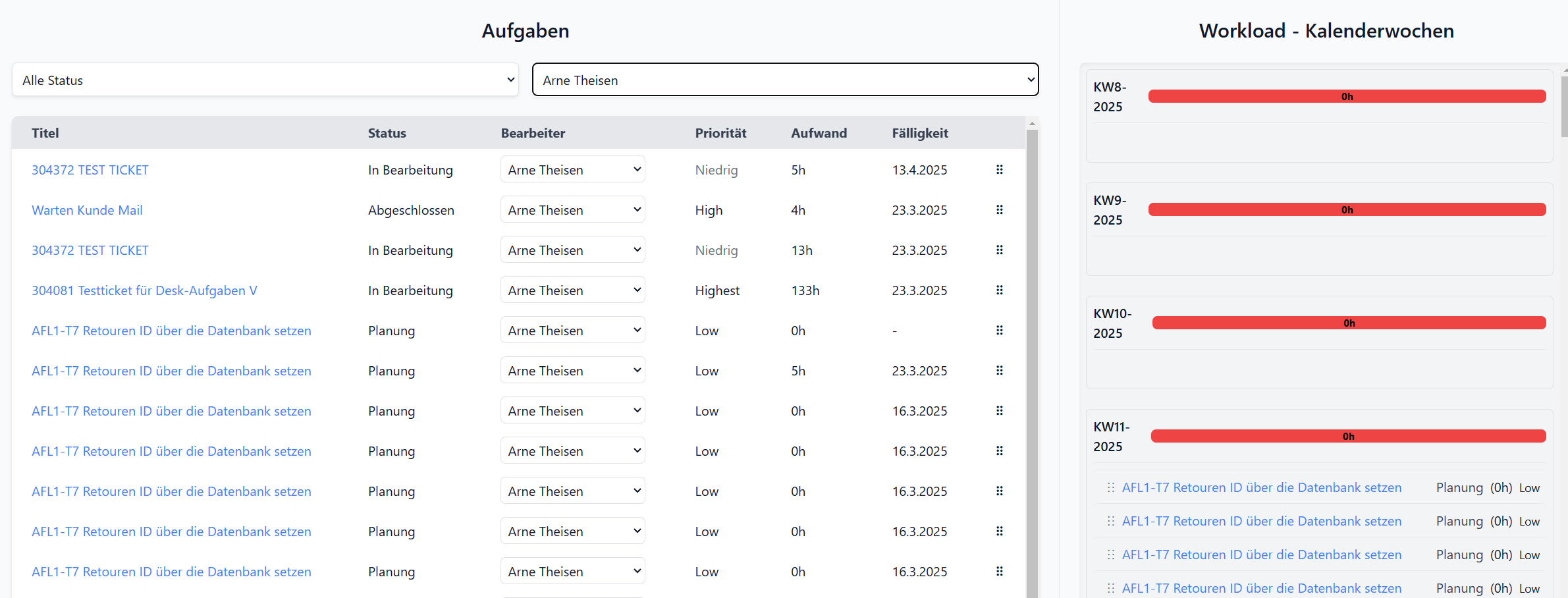Select drag handle of 304081 Testticket row
The image size is (1568, 598).
999,290
